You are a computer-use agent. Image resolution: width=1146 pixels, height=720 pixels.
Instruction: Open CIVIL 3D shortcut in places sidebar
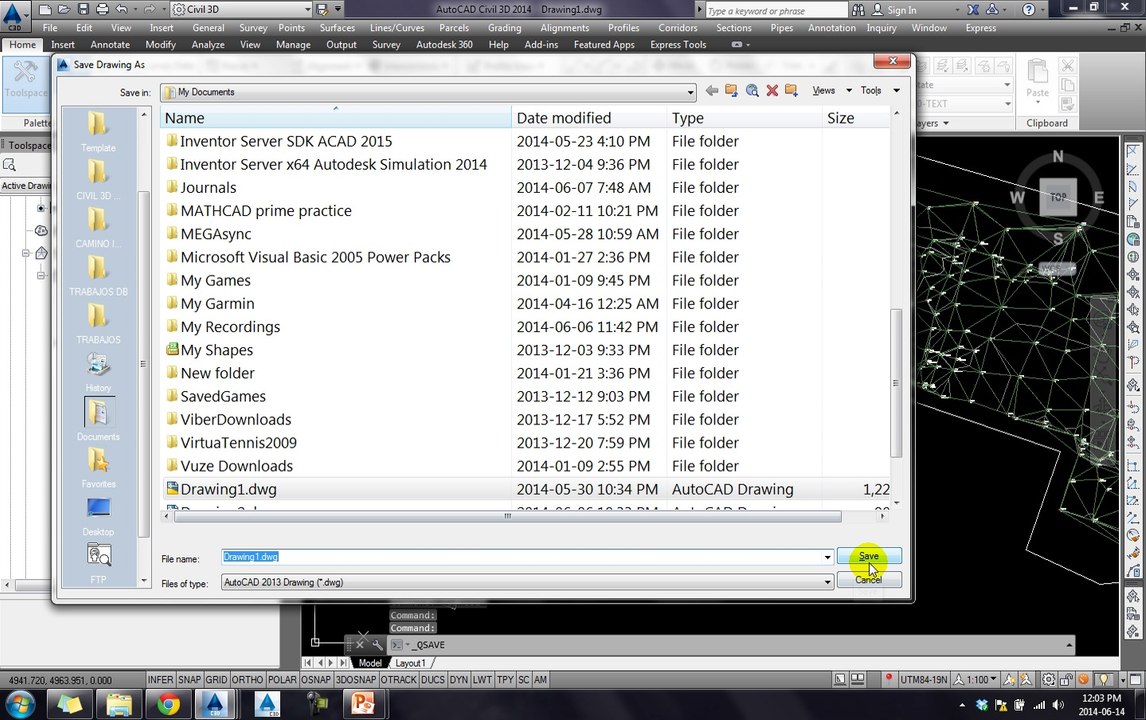[98, 180]
